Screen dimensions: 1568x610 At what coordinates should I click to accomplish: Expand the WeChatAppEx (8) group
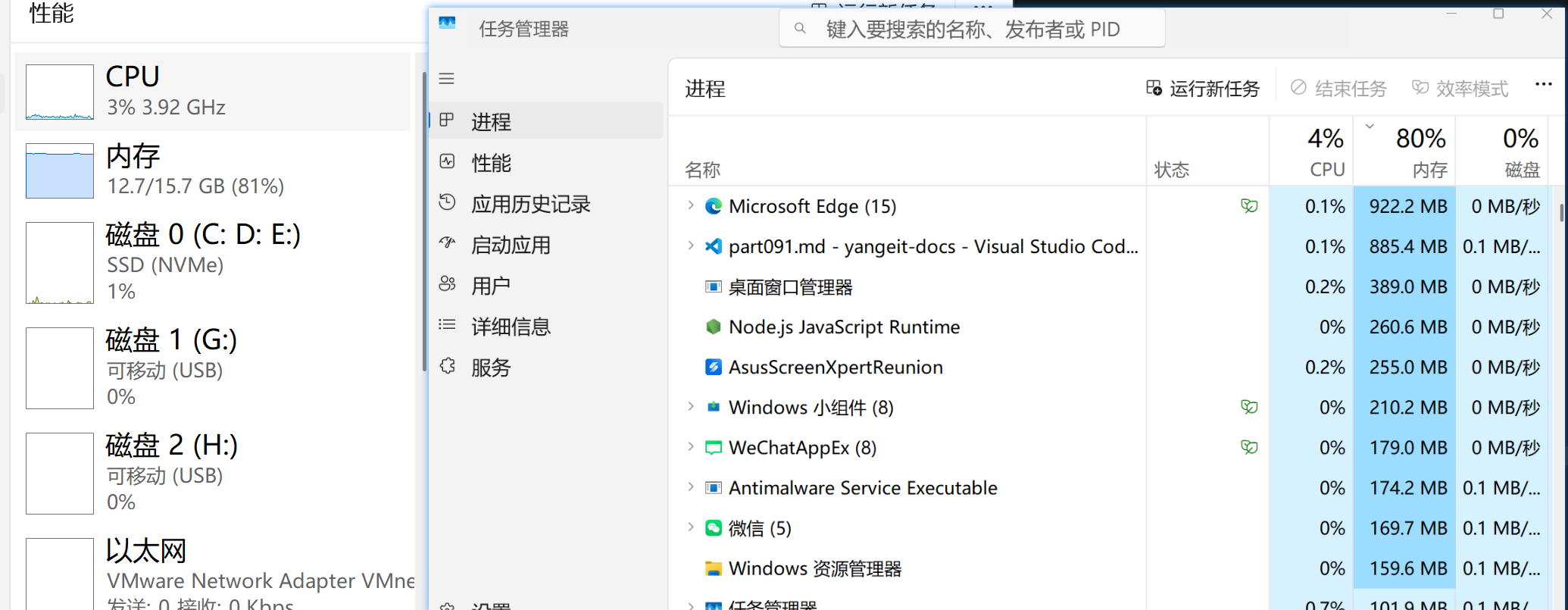pyautogui.click(x=690, y=446)
